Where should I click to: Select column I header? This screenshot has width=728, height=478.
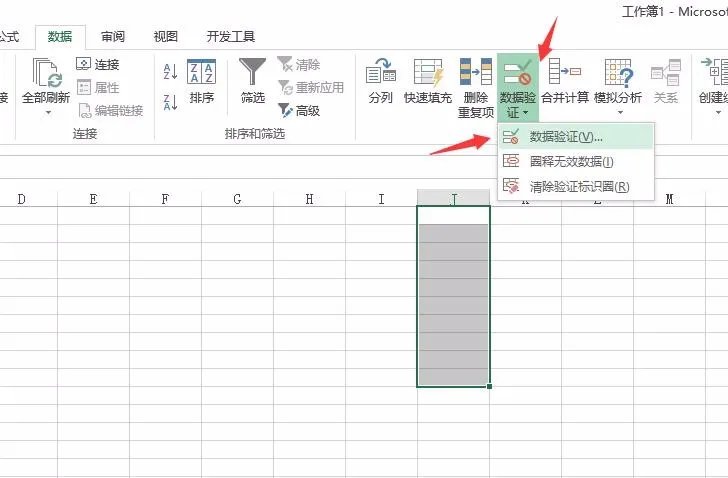click(x=381, y=199)
